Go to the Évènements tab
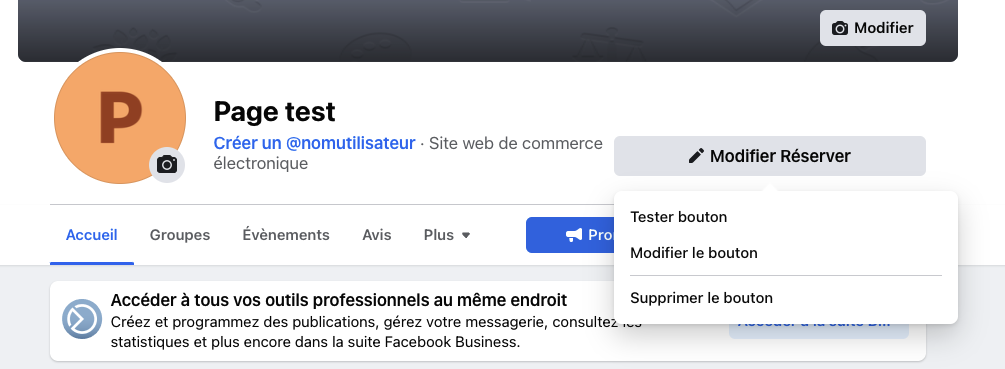This screenshot has height=369, width=1005. click(x=286, y=235)
